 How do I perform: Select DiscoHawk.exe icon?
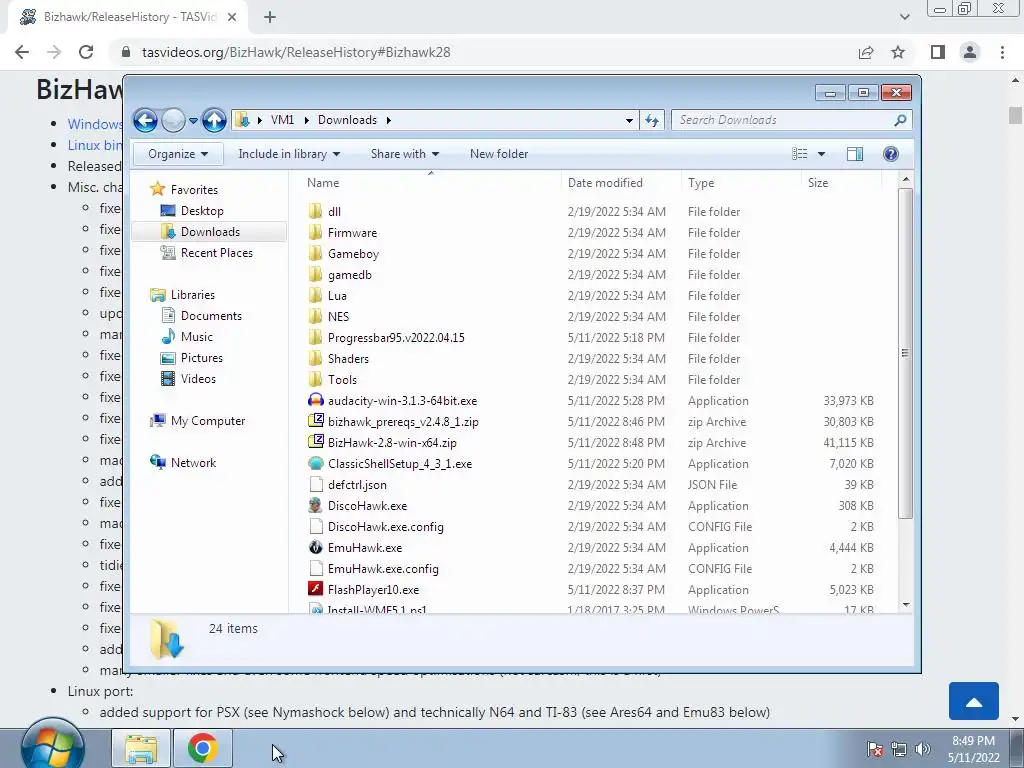[x=316, y=505]
